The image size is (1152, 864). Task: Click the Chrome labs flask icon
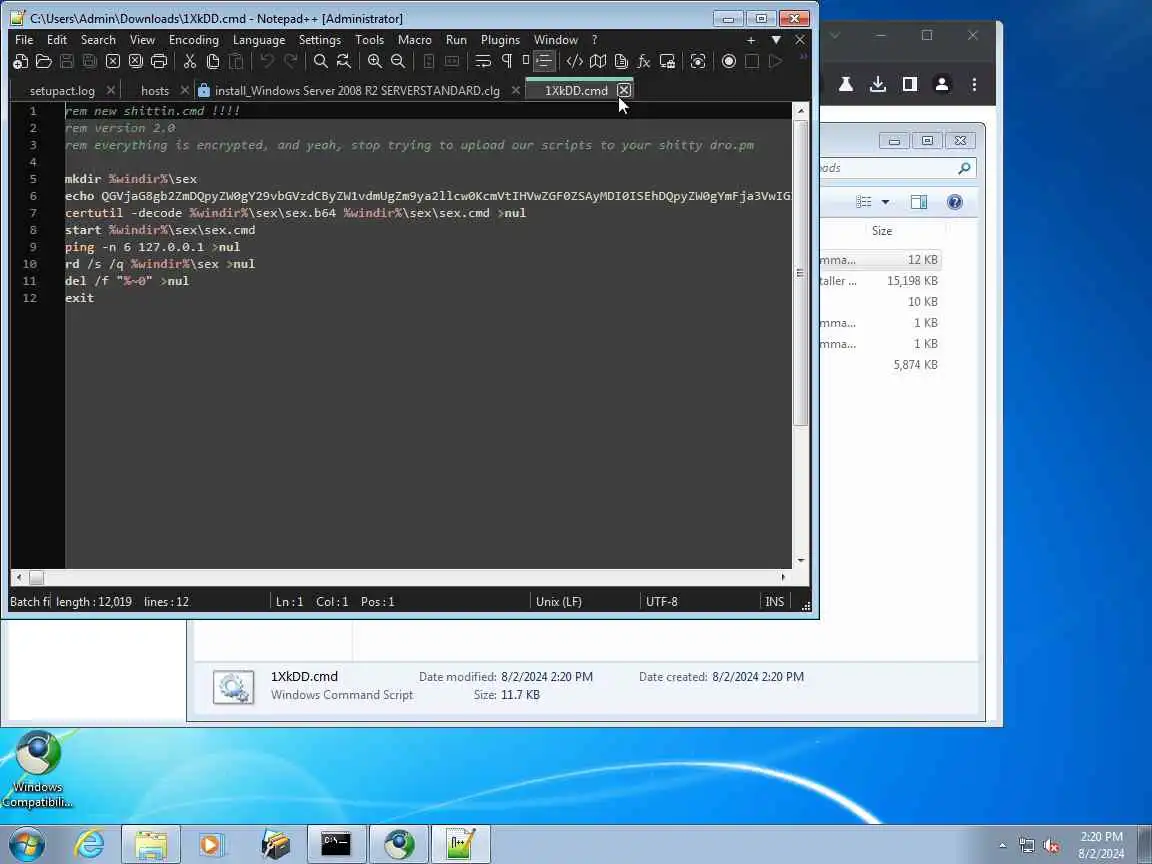[846, 84]
